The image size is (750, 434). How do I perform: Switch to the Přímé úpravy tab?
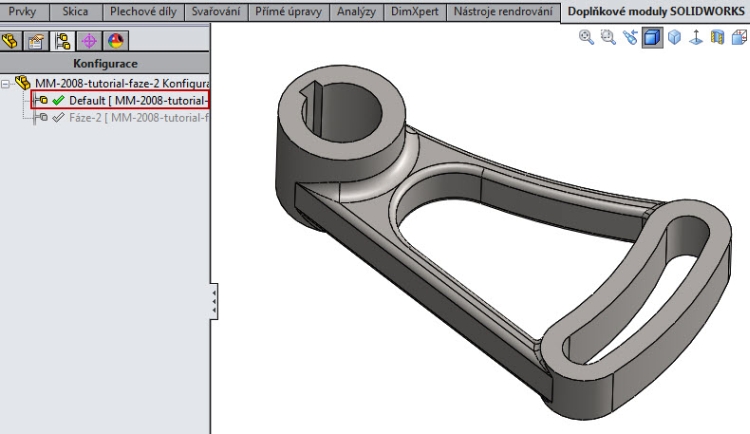pyautogui.click(x=288, y=11)
